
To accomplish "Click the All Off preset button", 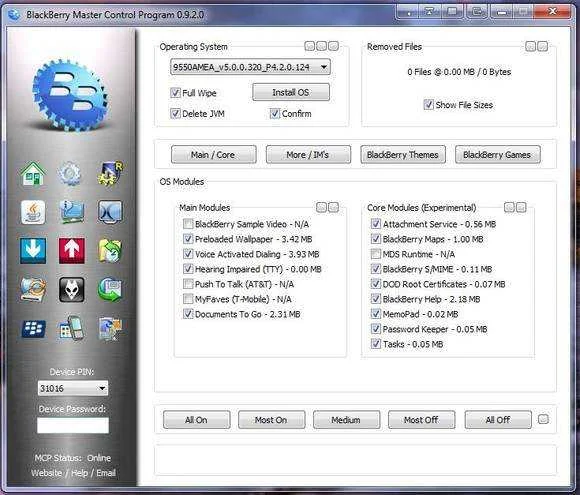I will click(498, 420).
